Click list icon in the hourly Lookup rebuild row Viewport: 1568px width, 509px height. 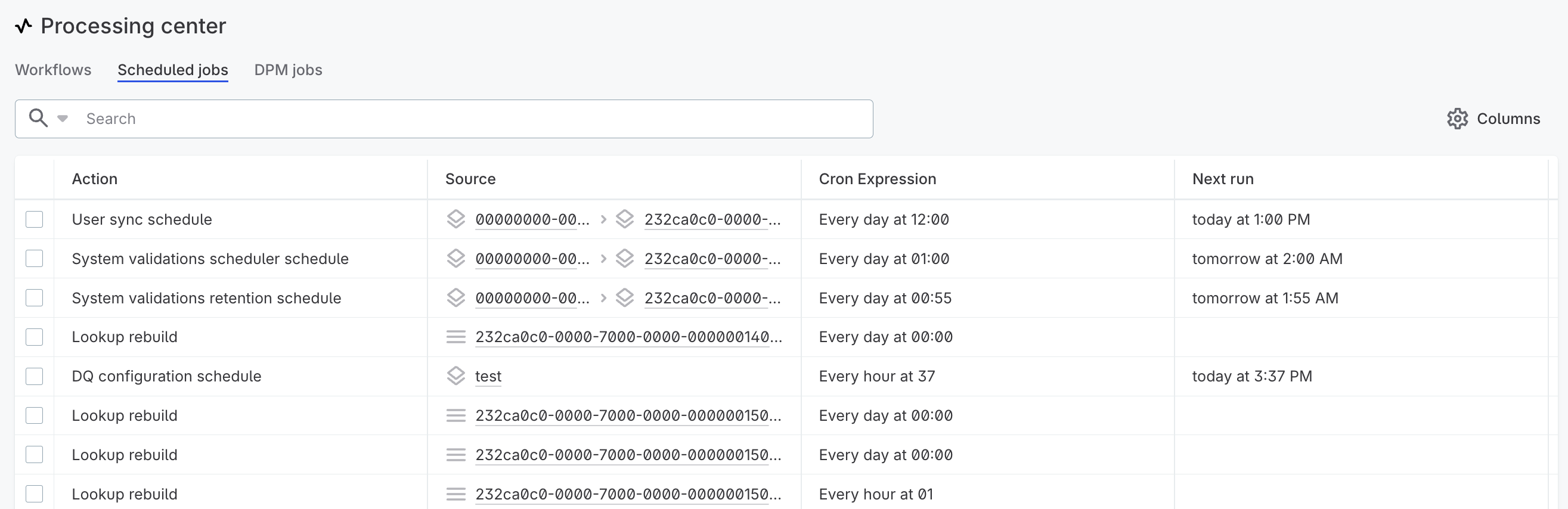click(456, 494)
